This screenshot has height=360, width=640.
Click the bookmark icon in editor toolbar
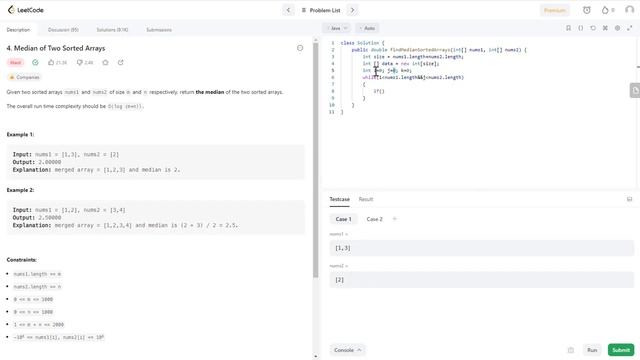pyautogui.click(x=568, y=28)
